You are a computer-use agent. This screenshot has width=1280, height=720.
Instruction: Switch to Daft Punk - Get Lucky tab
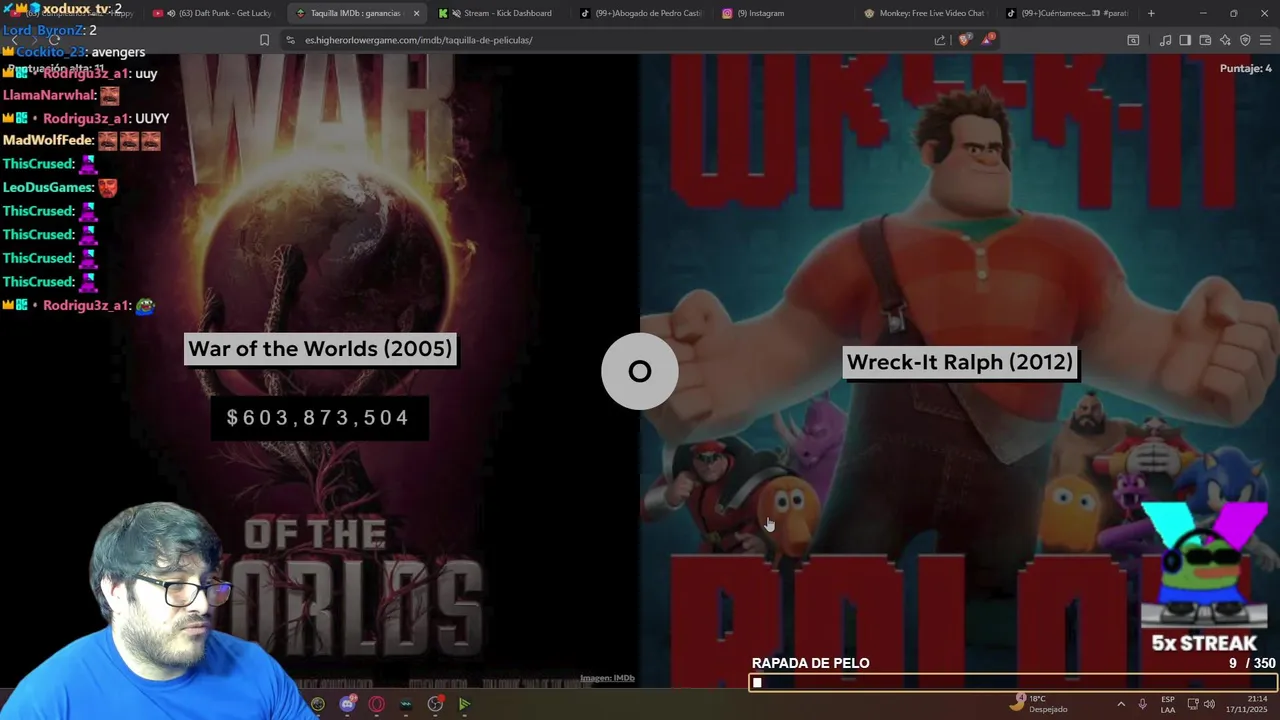pos(212,13)
